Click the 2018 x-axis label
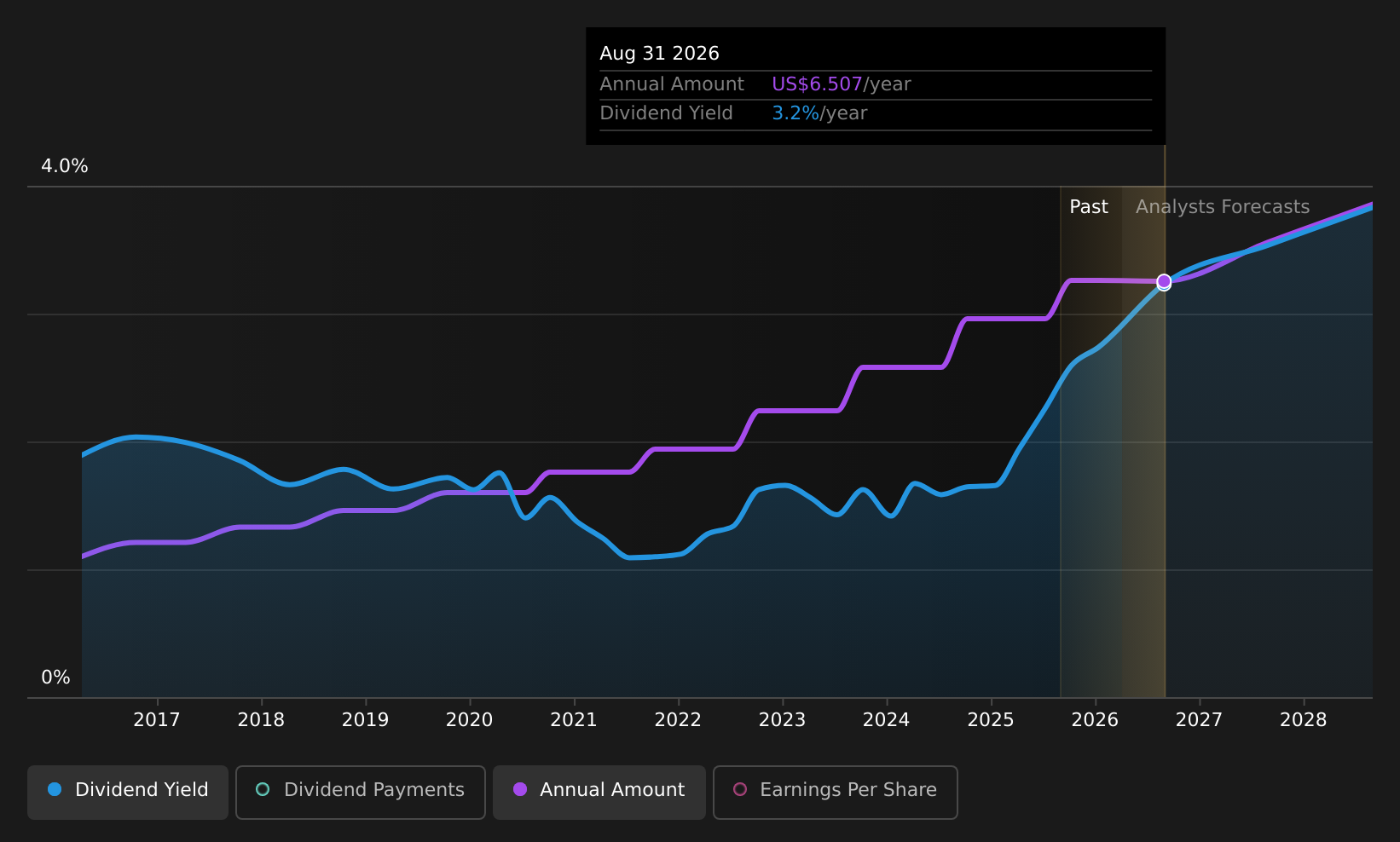 (261, 720)
